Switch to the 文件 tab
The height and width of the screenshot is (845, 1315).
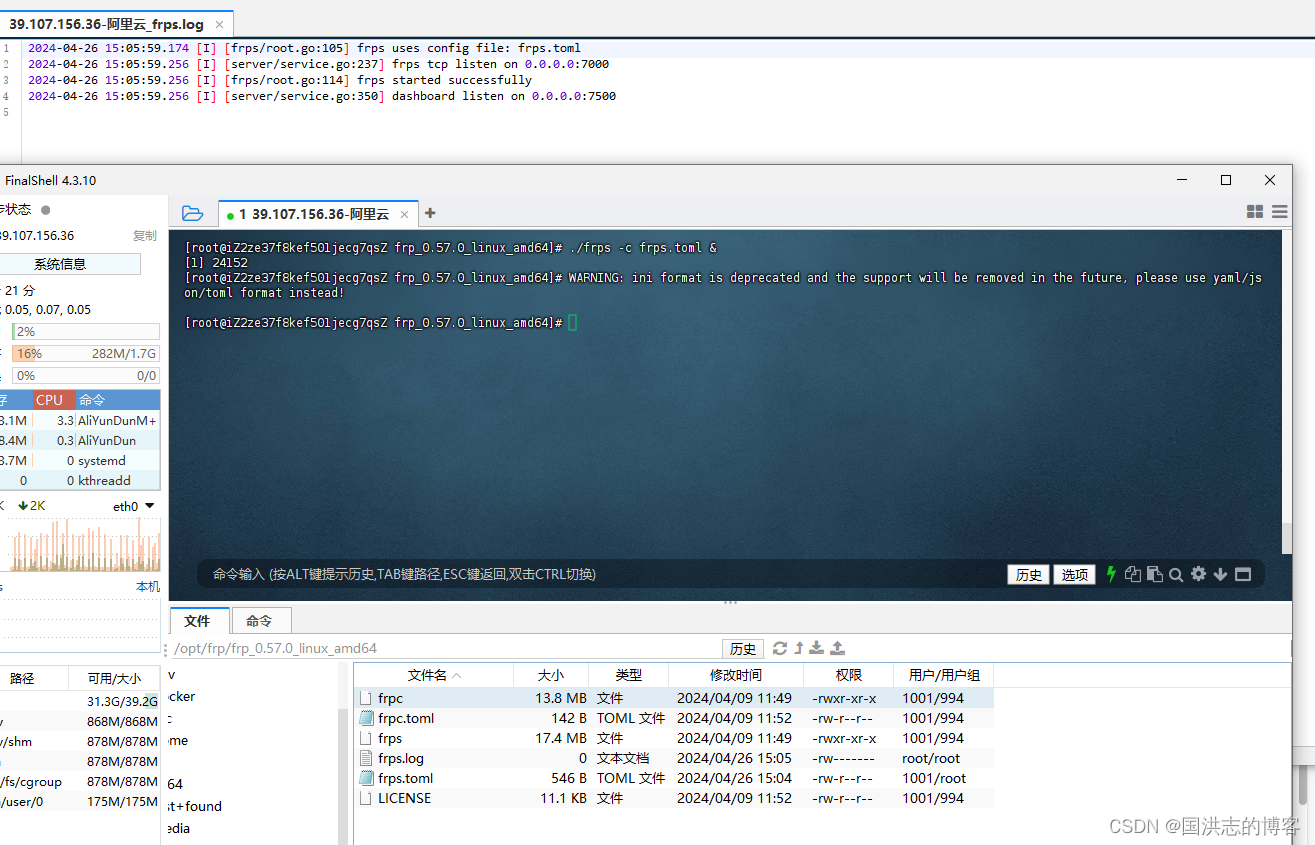(198, 620)
